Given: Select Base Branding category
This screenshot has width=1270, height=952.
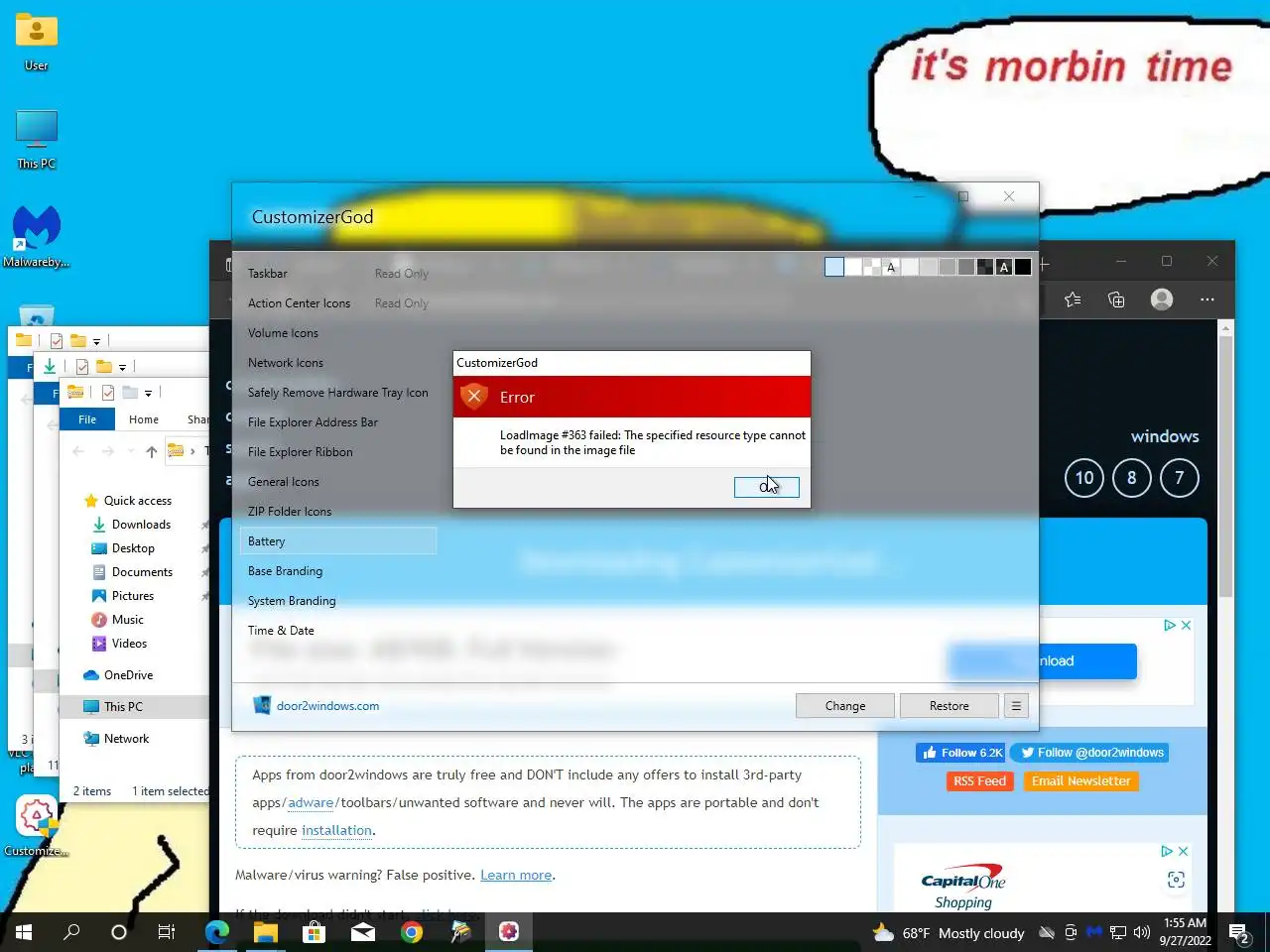Looking at the screenshot, I should click(285, 571).
